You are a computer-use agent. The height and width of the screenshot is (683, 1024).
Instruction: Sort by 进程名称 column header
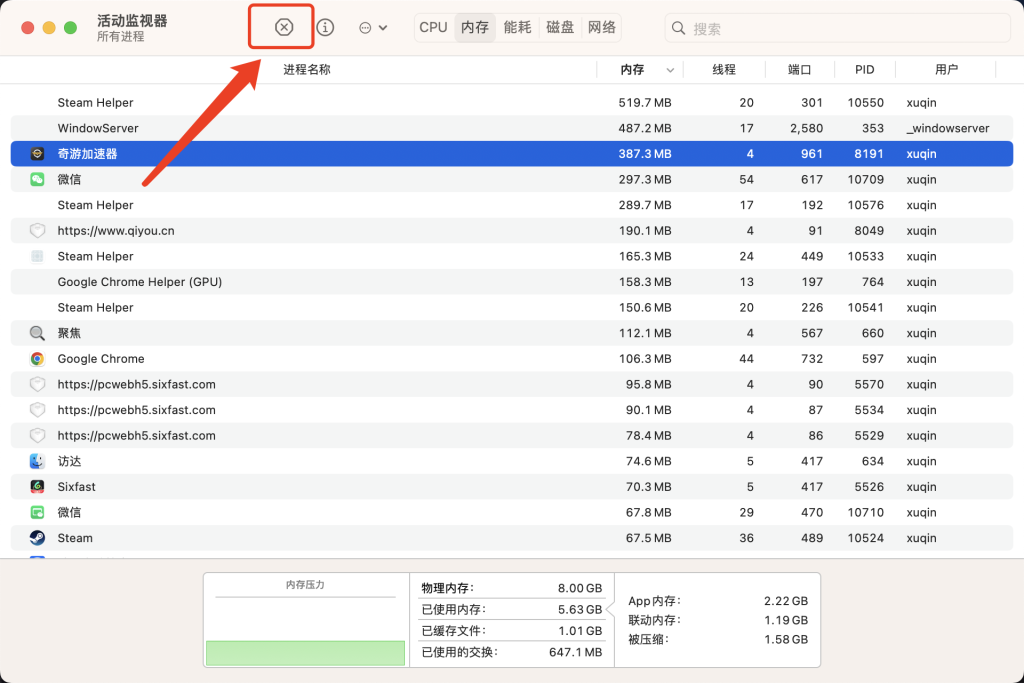click(x=307, y=69)
